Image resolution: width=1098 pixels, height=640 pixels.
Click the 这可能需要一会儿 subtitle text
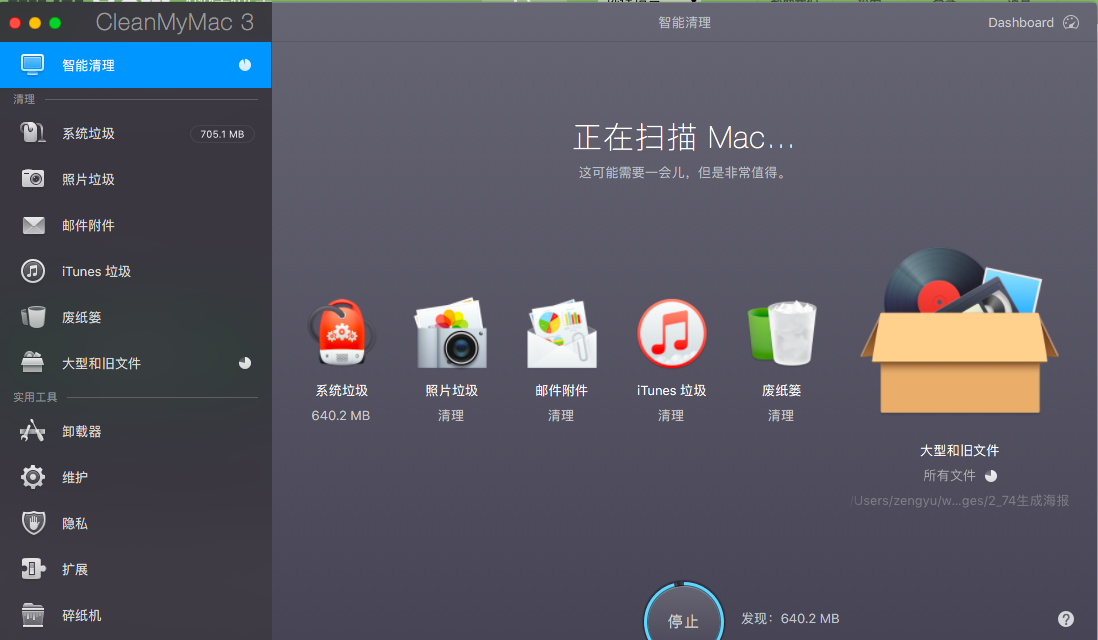coord(683,172)
